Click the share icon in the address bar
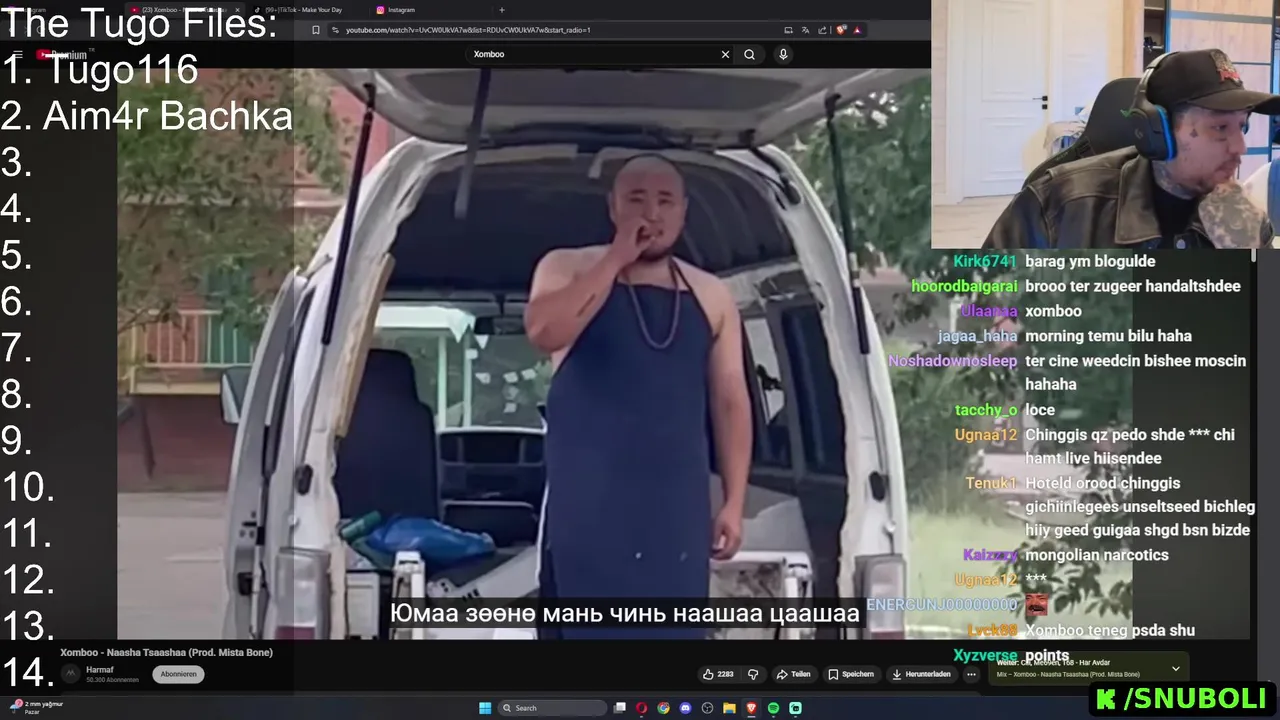Viewport: 1280px width, 720px height. [x=821, y=30]
